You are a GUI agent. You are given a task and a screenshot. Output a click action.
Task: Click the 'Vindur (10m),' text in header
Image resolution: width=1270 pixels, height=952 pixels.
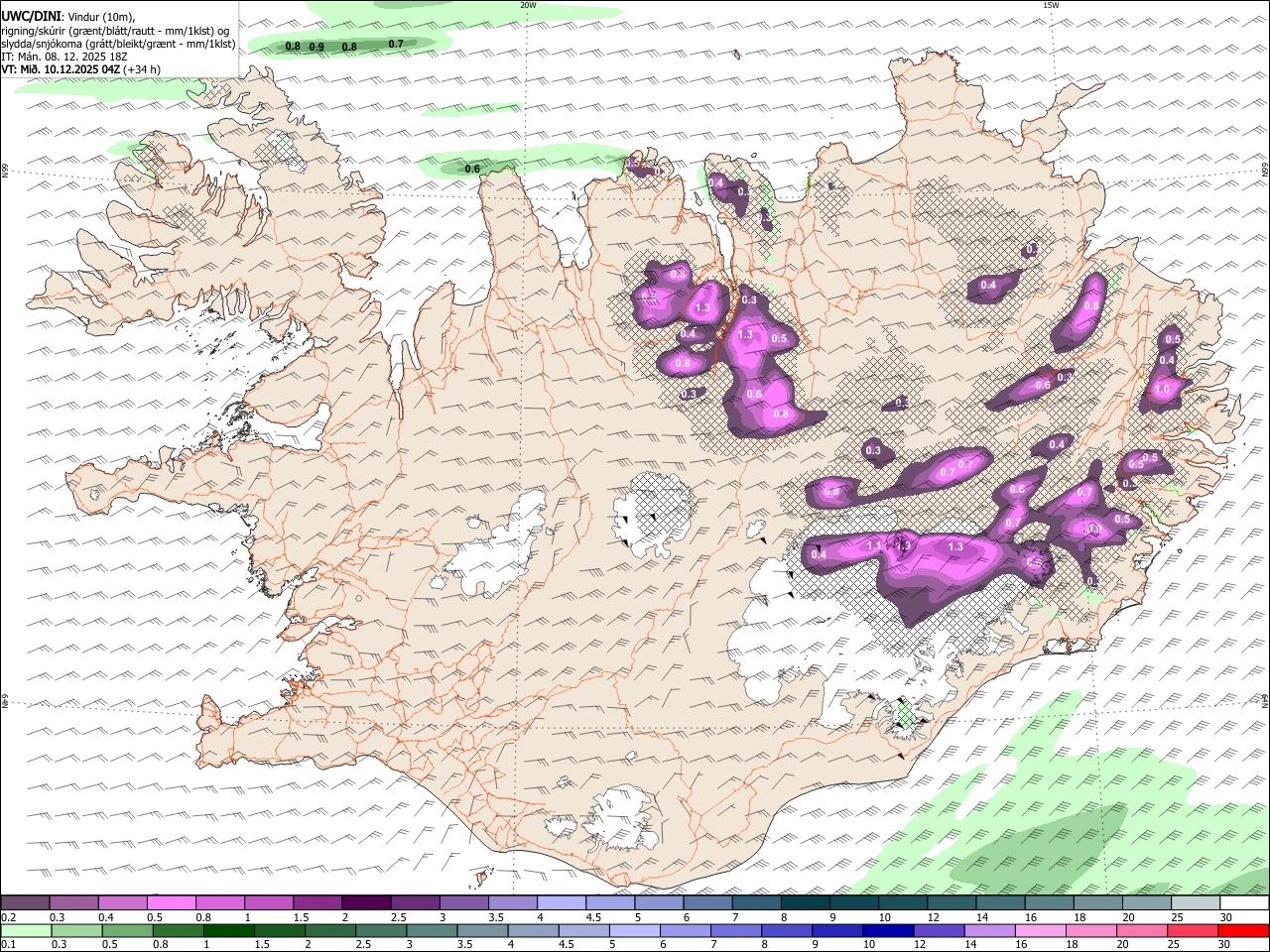101,17
